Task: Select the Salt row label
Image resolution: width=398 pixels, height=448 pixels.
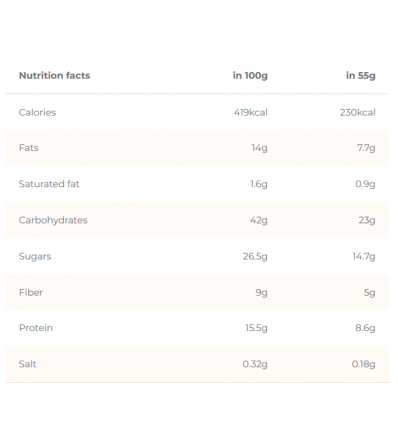Action: click(27, 364)
